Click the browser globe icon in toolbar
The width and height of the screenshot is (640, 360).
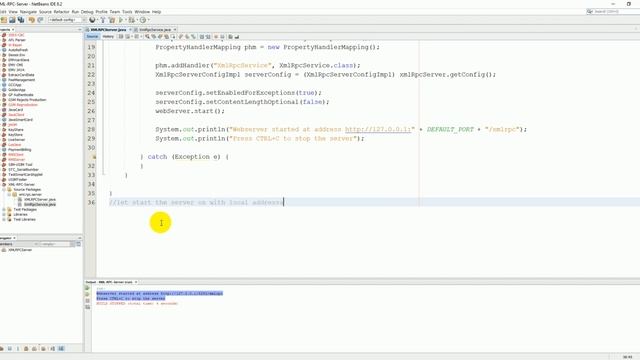pyautogui.click(x=92, y=20)
